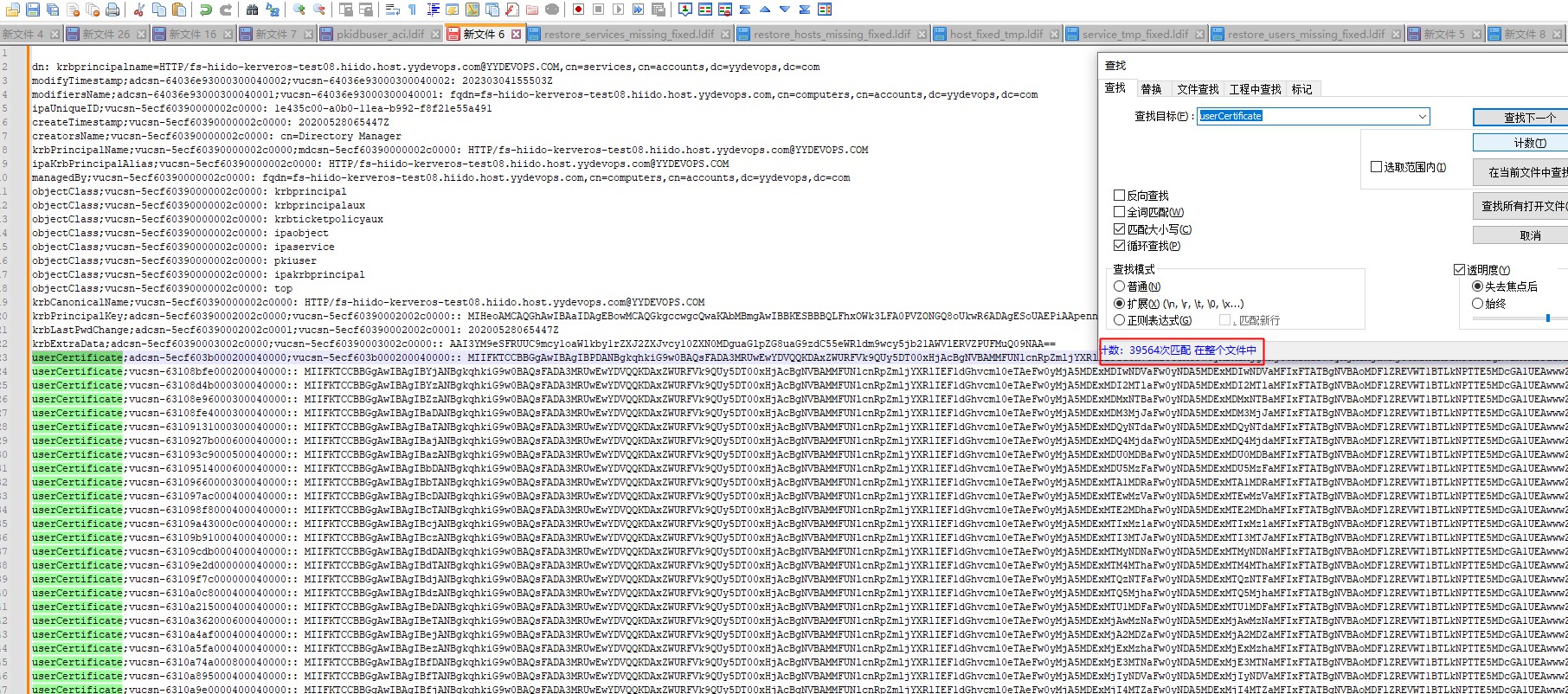Image resolution: width=1568 pixels, height=694 pixels.
Task: Expand the 查找目标 history dropdown arrow
Action: [x=1422, y=116]
